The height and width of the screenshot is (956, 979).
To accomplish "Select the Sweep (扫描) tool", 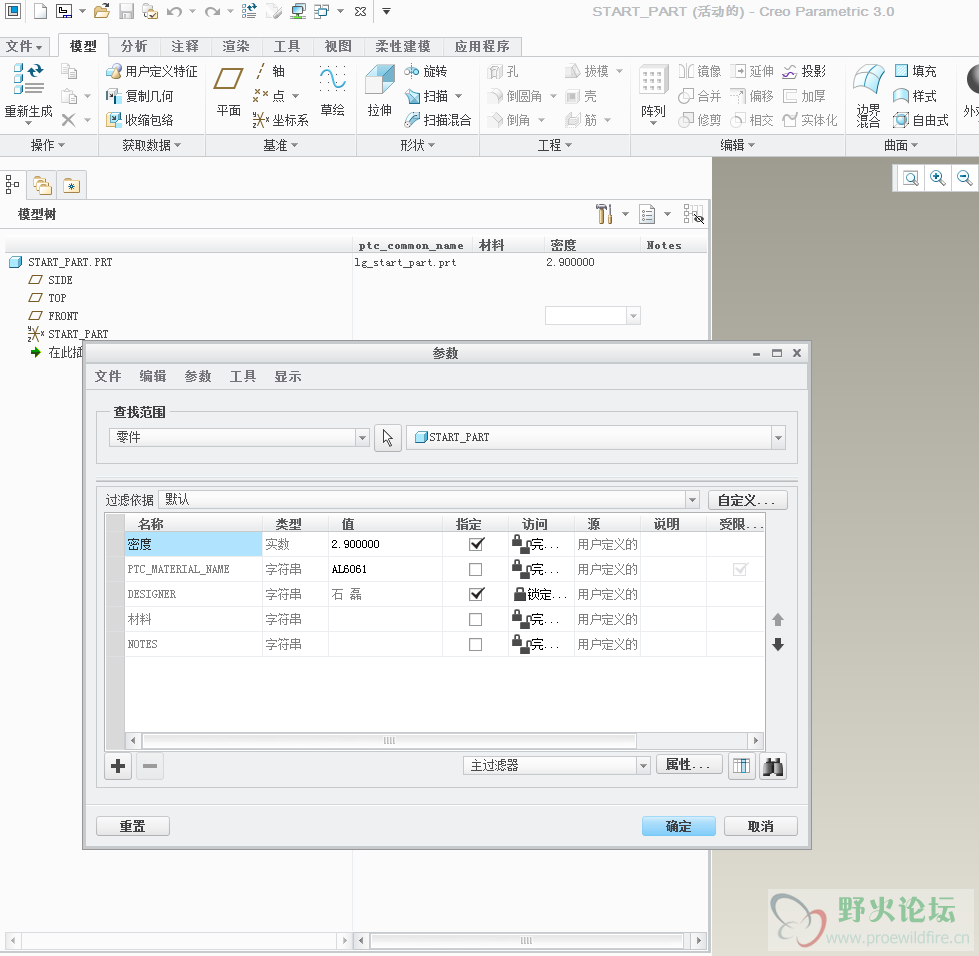I will coord(426,96).
